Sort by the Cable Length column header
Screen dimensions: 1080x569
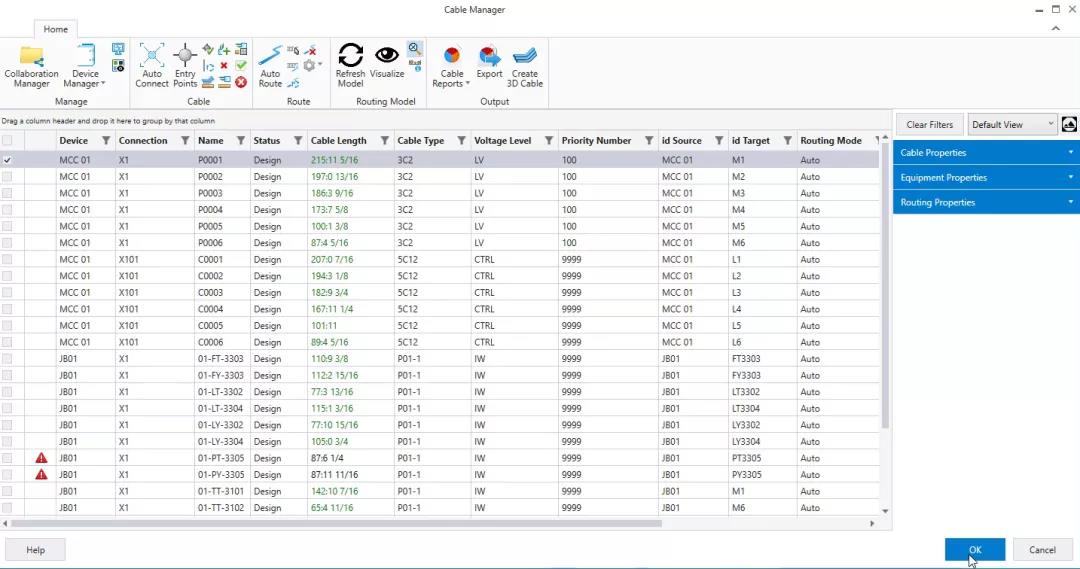[x=338, y=141]
